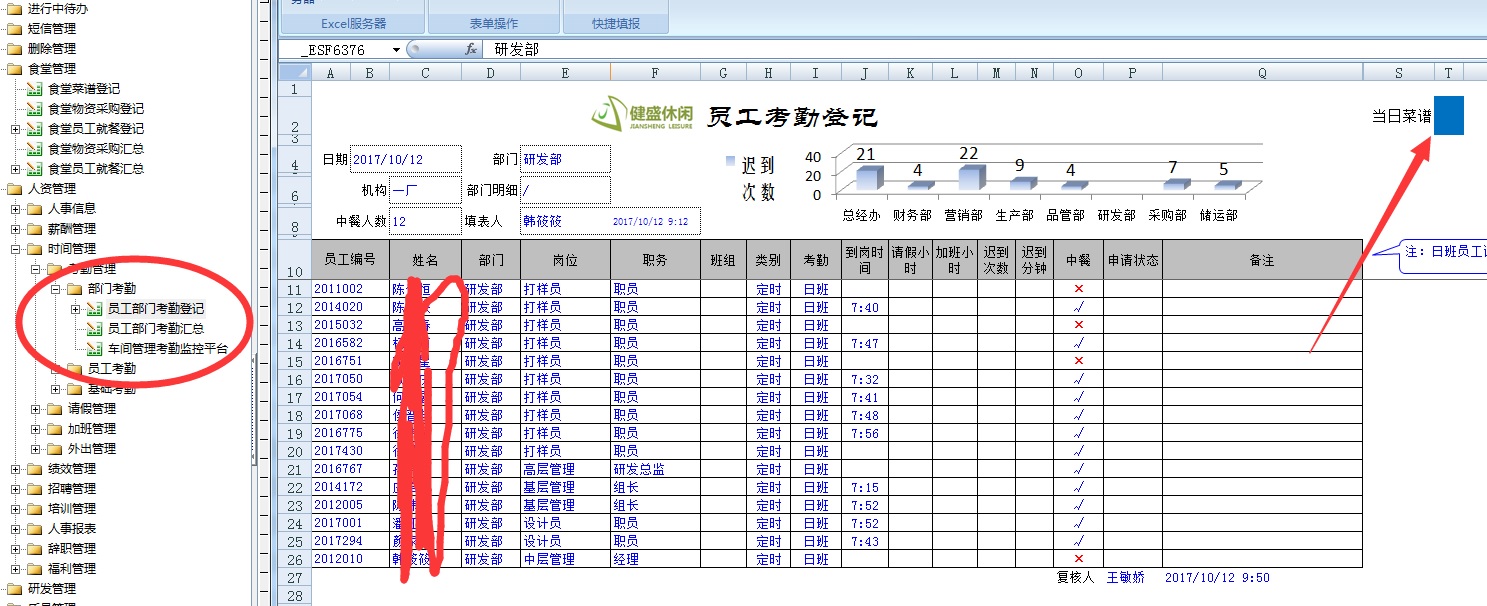1487x606 pixels.
Task: Click the 日期 field showing 2017/10/12
Action: point(405,159)
